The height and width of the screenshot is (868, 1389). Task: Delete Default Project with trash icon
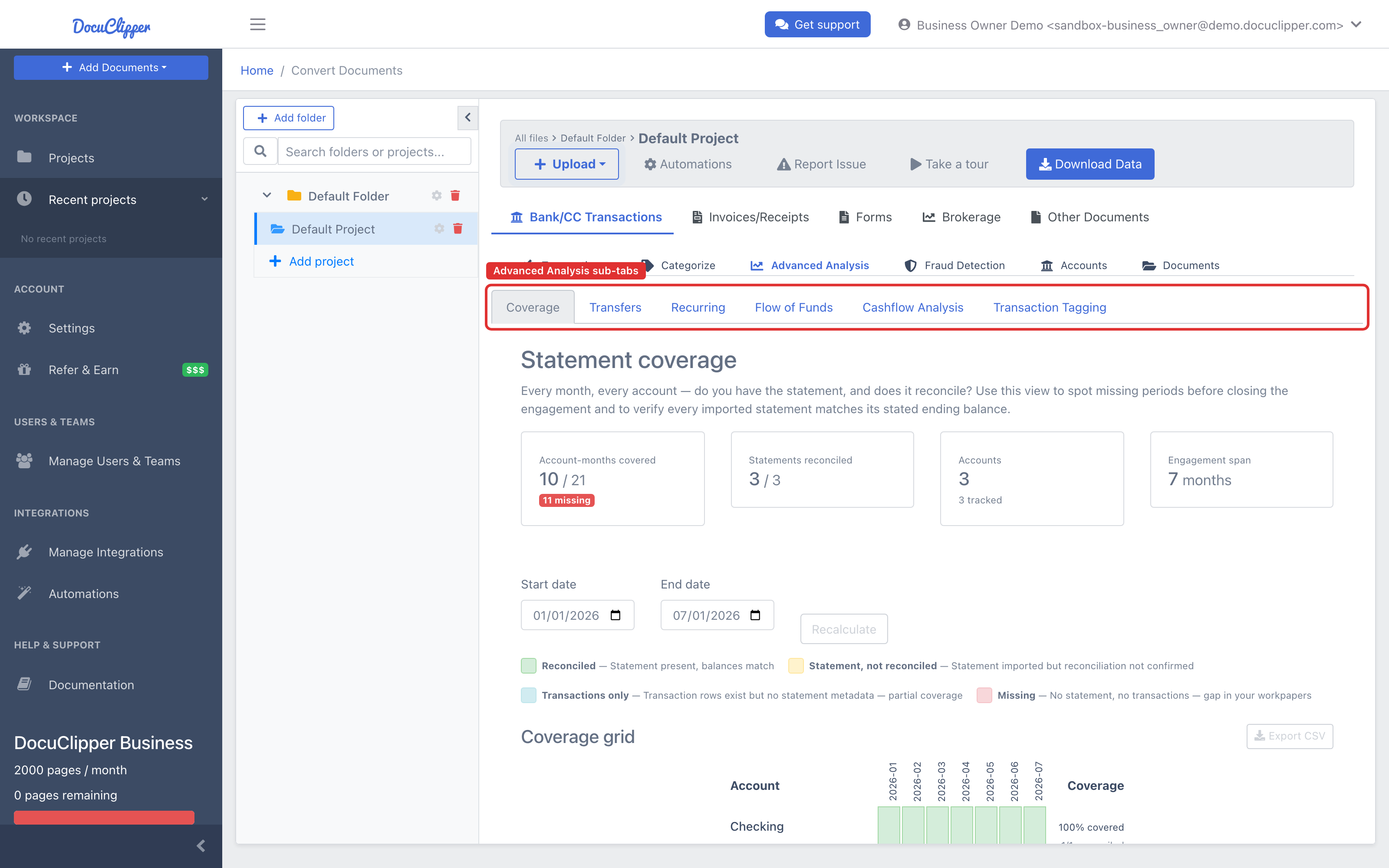tap(458, 228)
